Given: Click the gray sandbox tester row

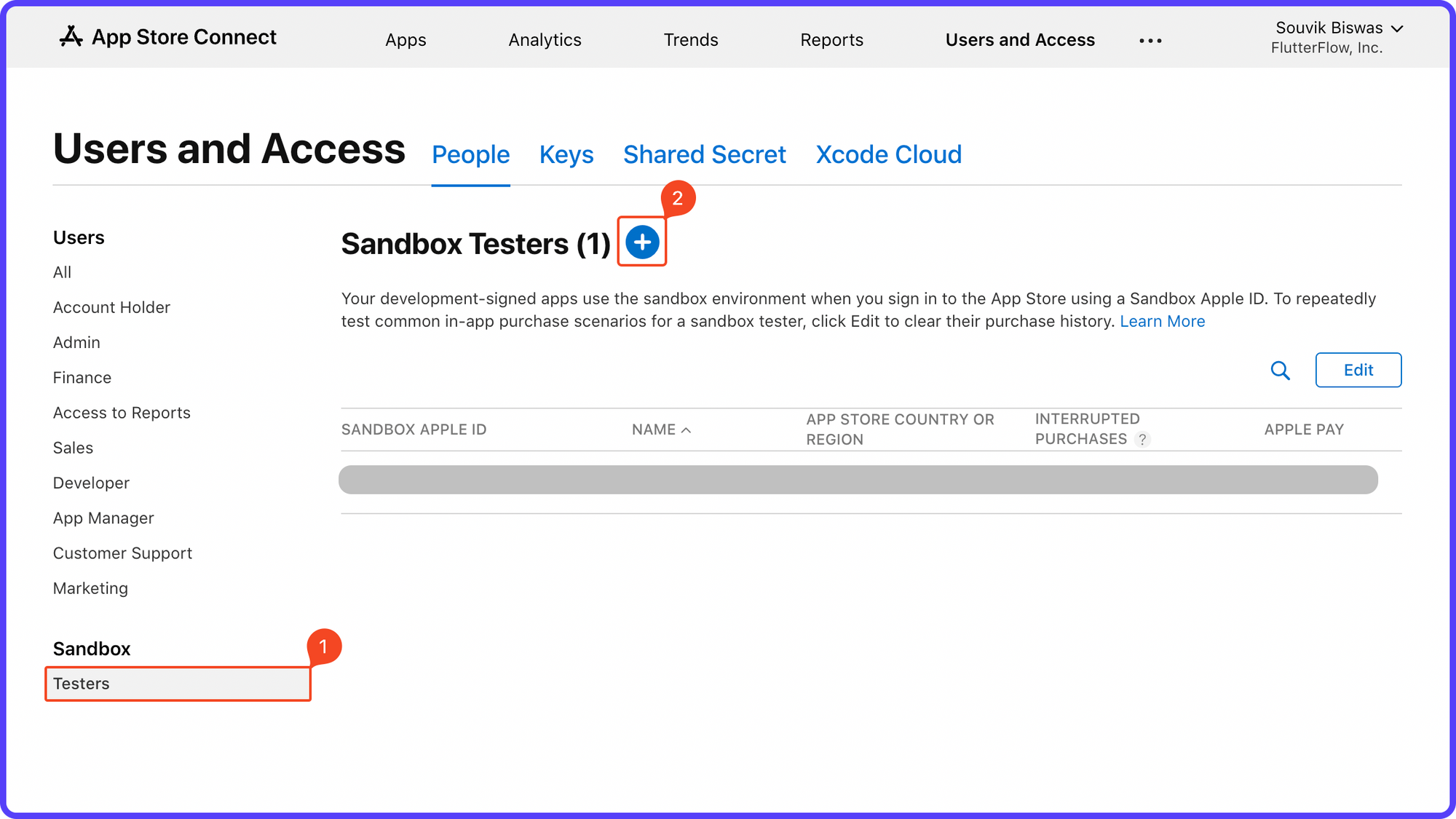Looking at the screenshot, I should click(858, 480).
